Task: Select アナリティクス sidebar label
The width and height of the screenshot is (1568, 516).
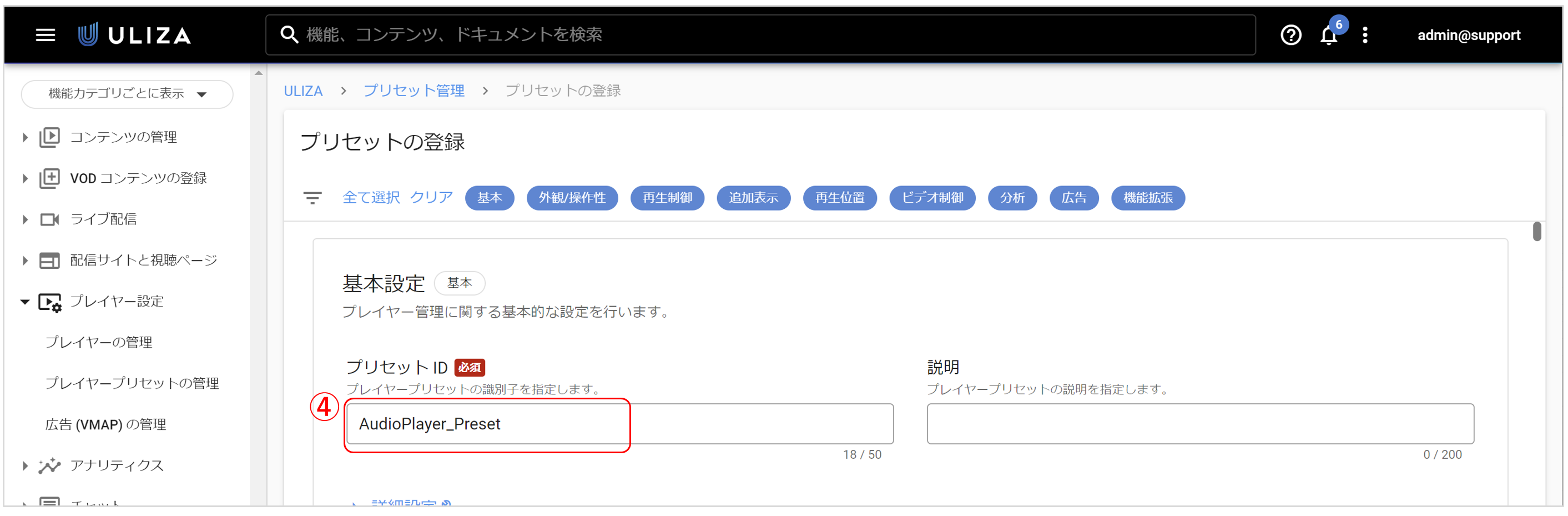Action: coord(117,465)
